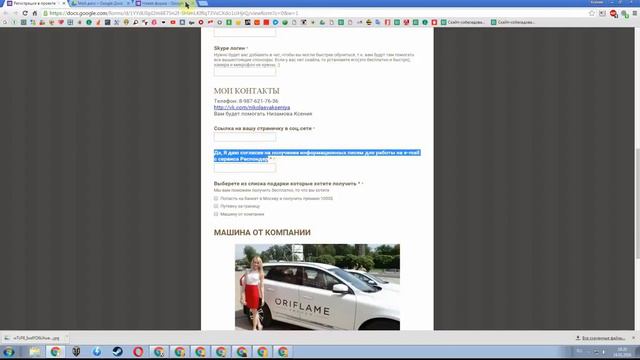The image size is (640, 360).
Task: Open the downloaded .jpg file in download bar
Action: (x=35, y=338)
